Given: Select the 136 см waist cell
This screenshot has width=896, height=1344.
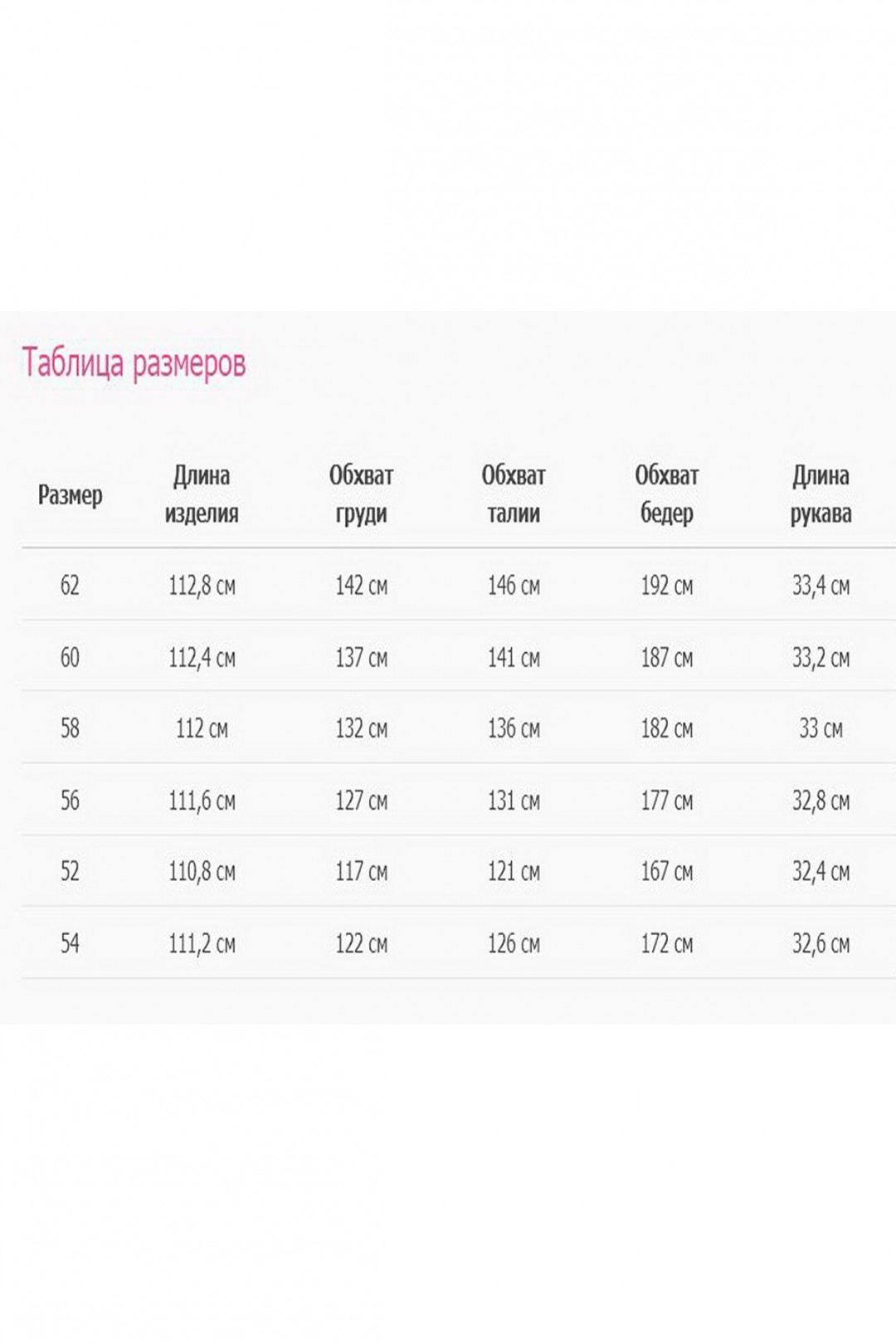Looking at the screenshot, I should 514,728.
